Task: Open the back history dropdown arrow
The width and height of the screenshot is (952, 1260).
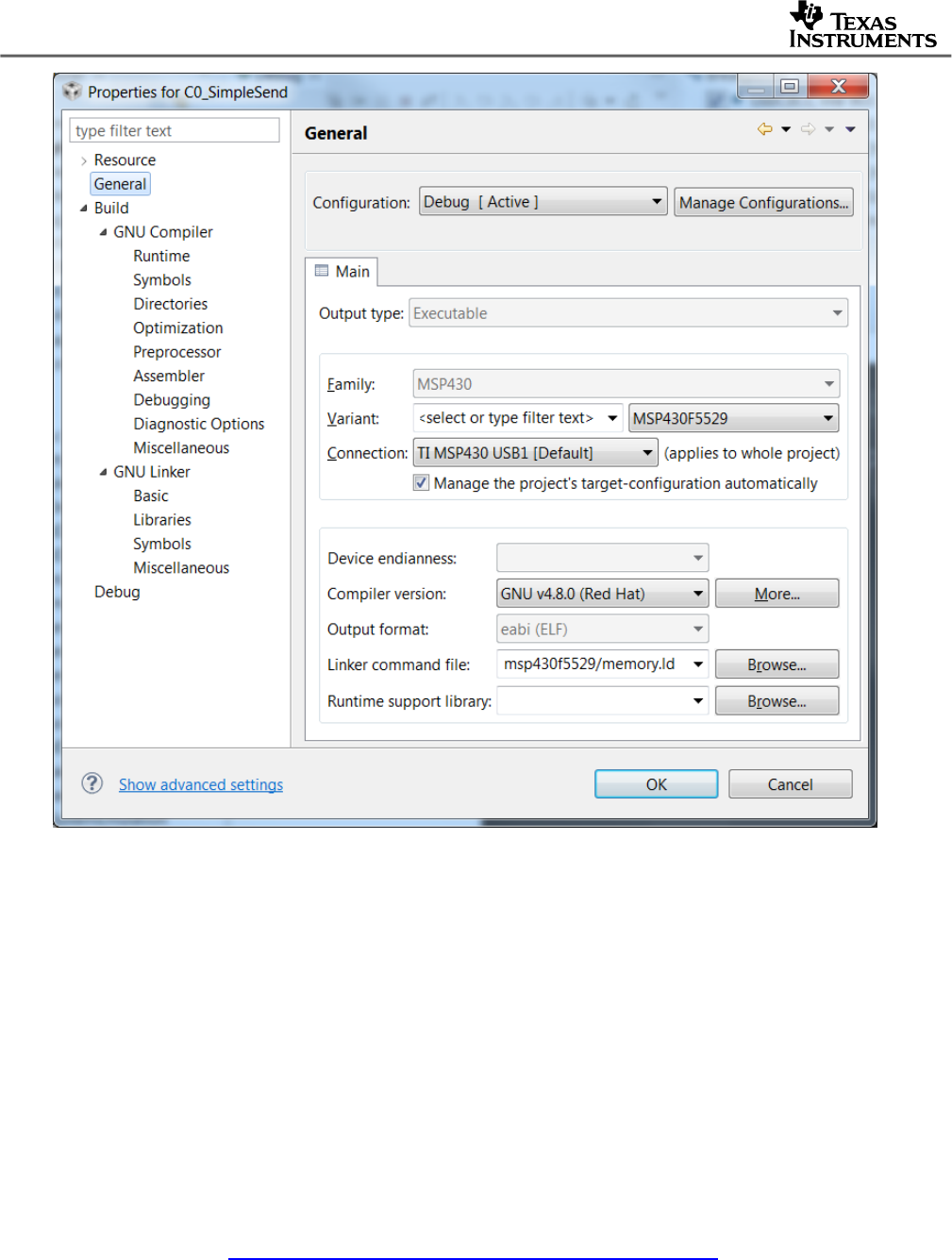Action: point(786,129)
